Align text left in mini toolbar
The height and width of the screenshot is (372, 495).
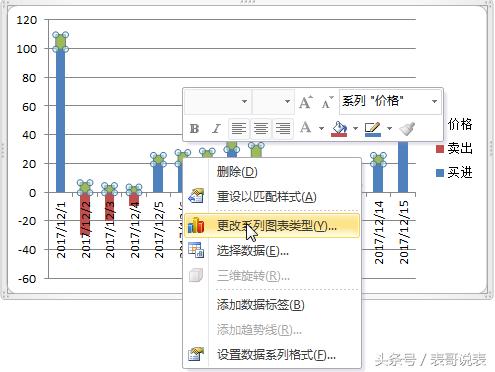(239, 129)
